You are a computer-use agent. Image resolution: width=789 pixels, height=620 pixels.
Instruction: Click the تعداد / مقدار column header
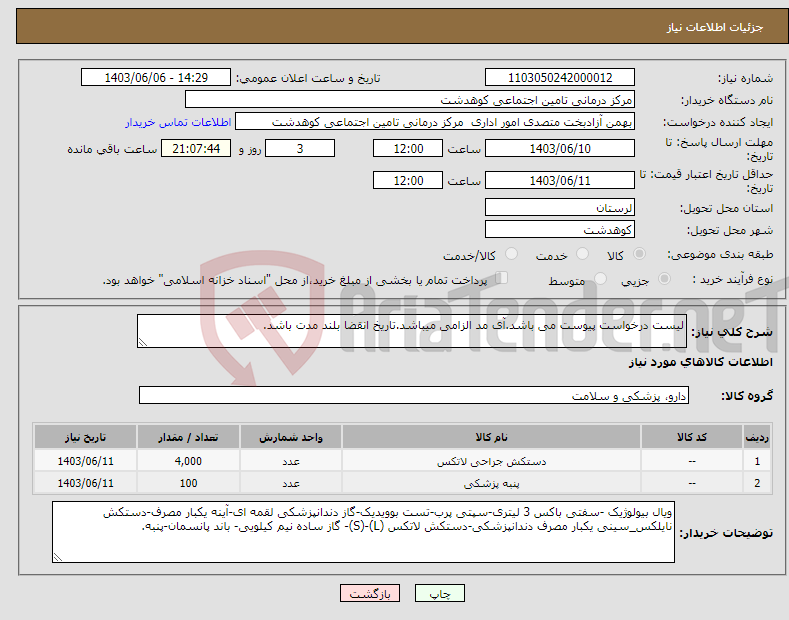point(188,437)
